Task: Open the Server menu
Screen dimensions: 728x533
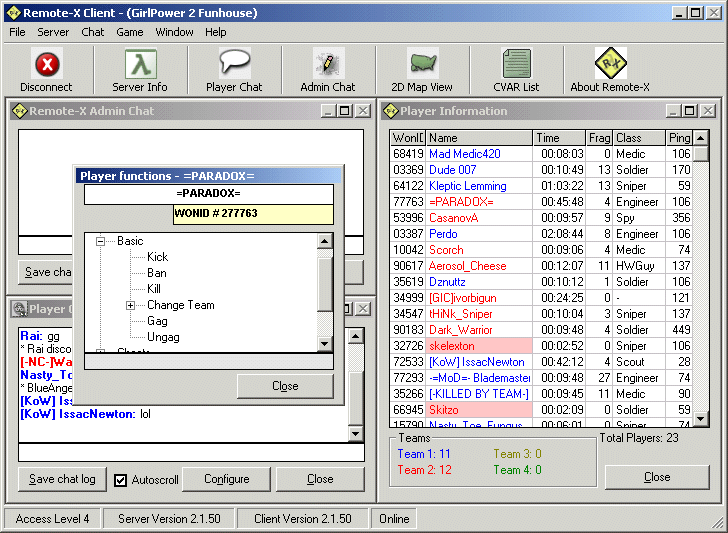Action: coord(53,32)
